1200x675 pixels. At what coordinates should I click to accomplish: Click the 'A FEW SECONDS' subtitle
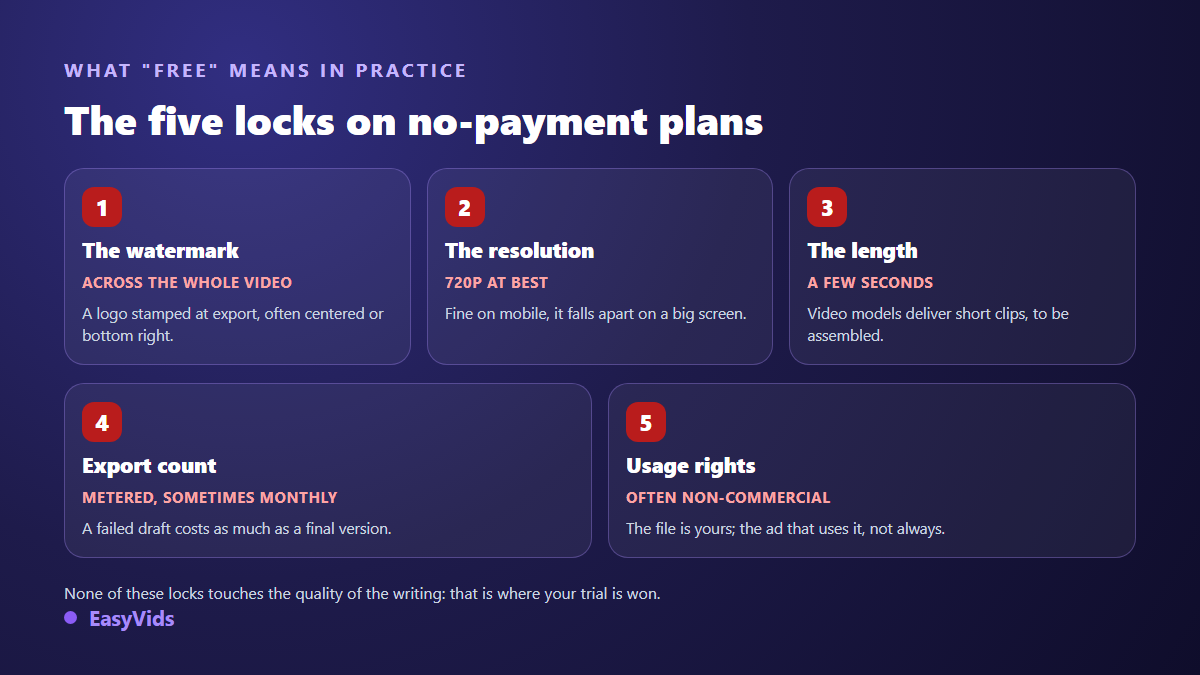coord(870,283)
